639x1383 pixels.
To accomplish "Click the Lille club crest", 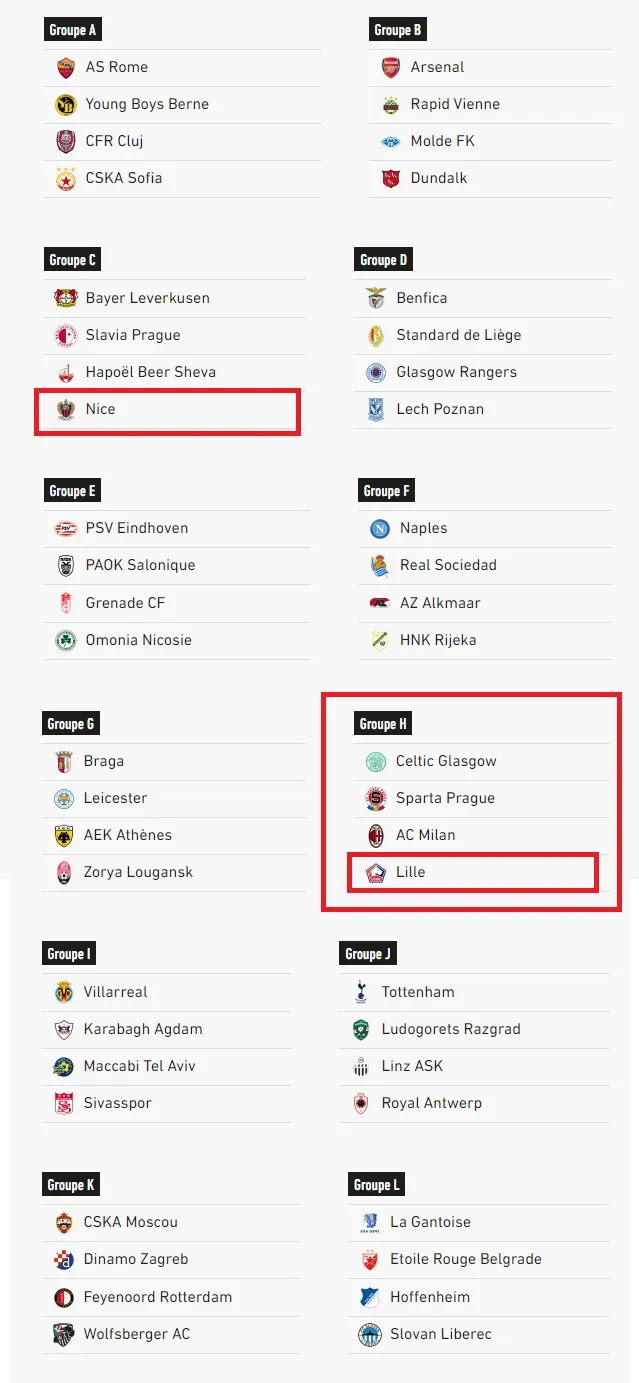I will coord(376,872).
